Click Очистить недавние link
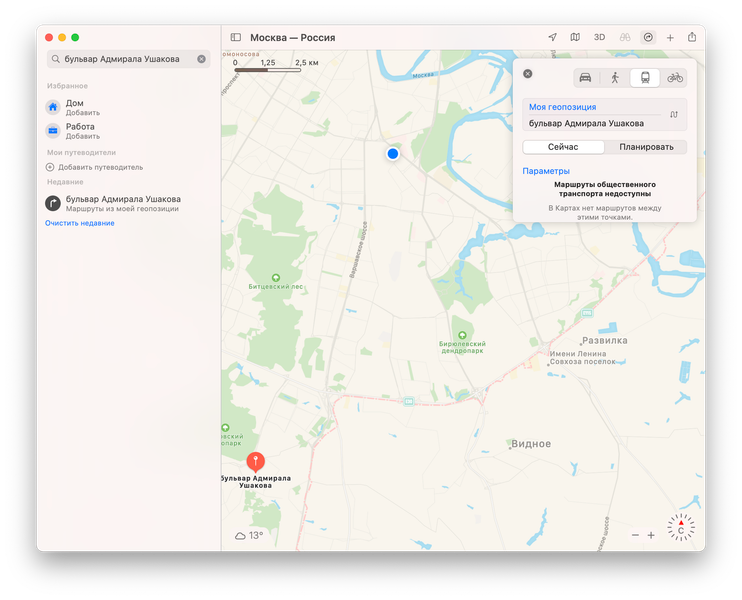 (x=80, y=223)
